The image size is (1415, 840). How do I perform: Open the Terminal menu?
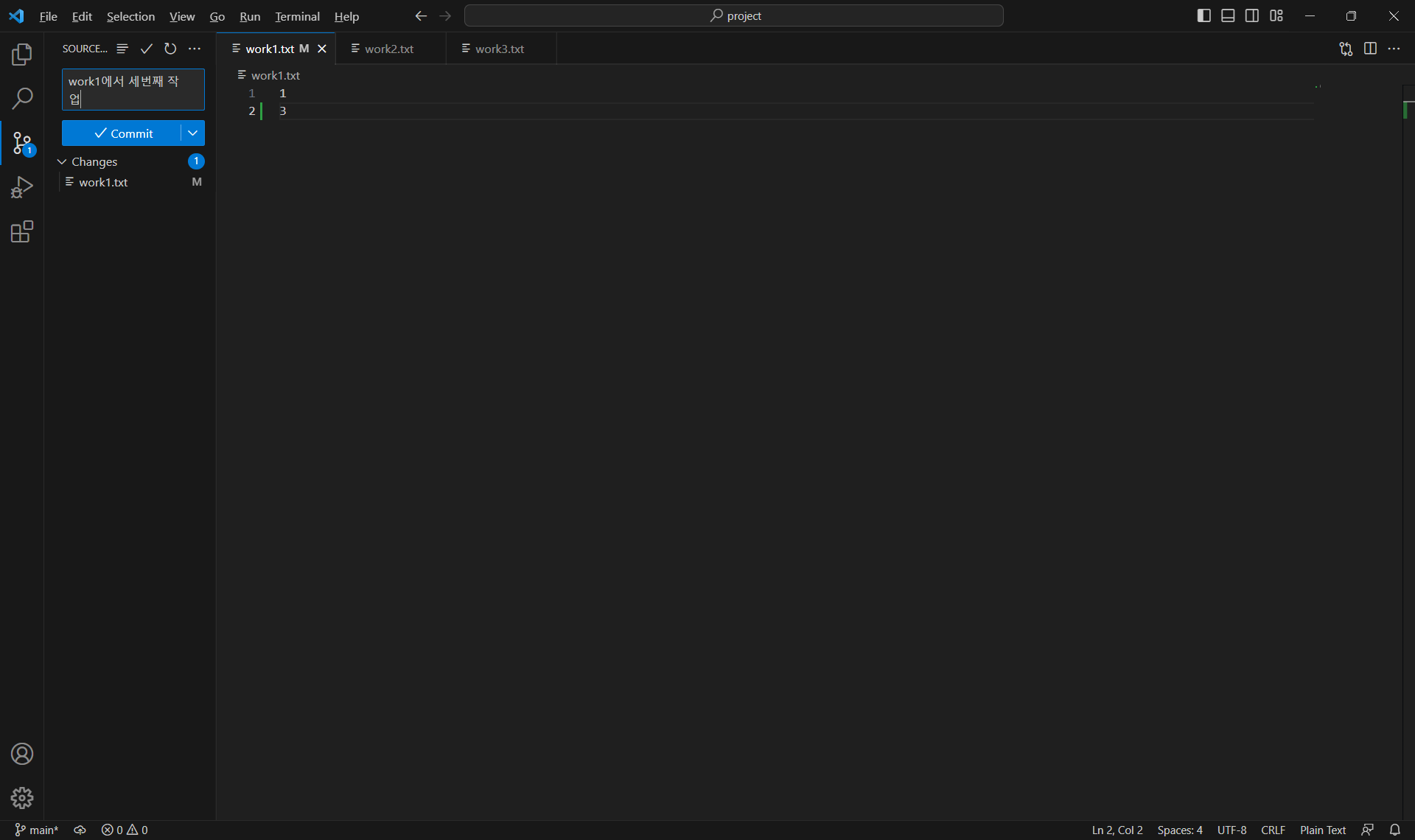(297, 16)
